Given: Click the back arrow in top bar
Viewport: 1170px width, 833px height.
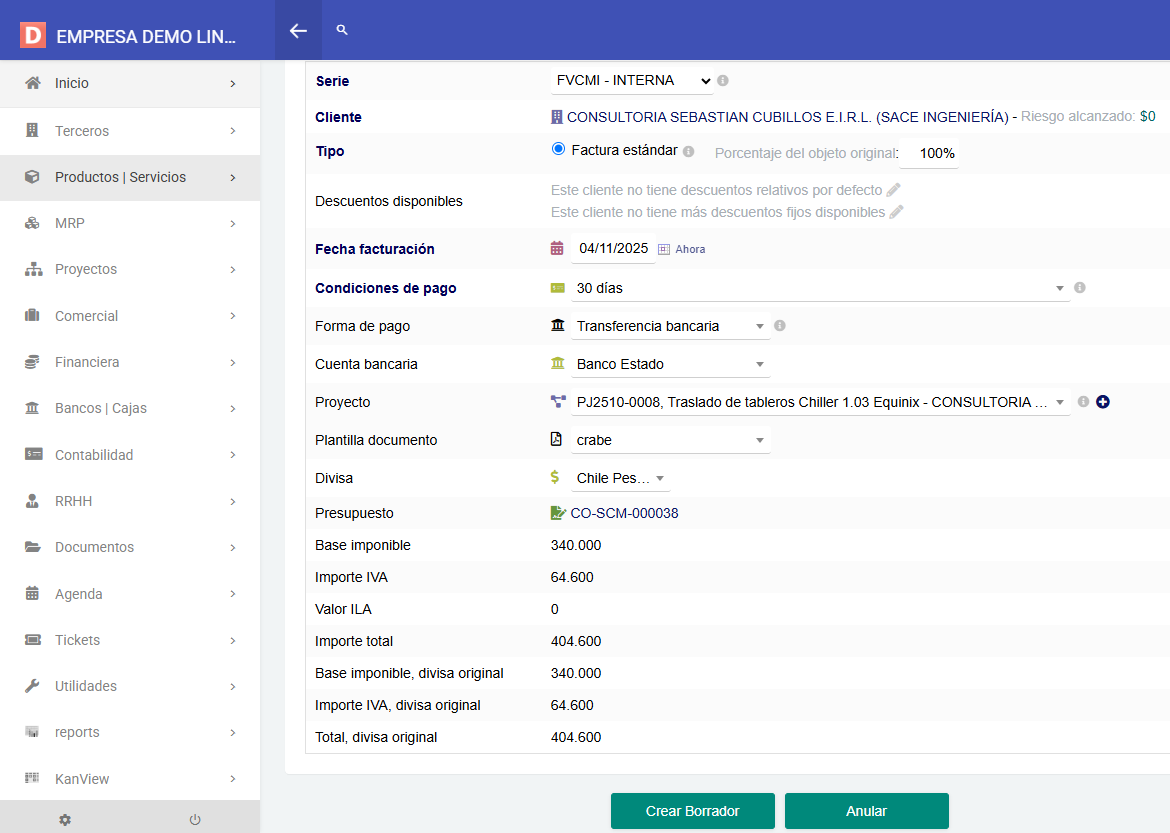Looking at the screenshot, I should click(298, 30).
